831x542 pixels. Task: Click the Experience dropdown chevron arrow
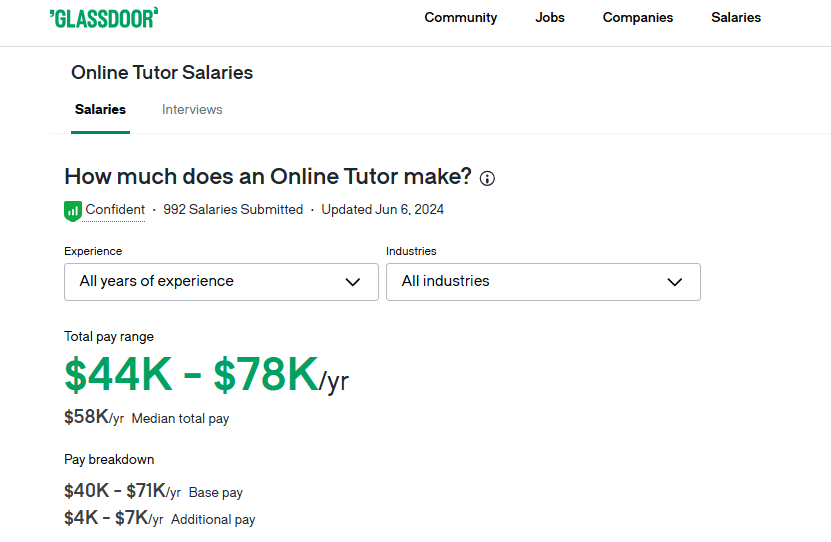353,282
